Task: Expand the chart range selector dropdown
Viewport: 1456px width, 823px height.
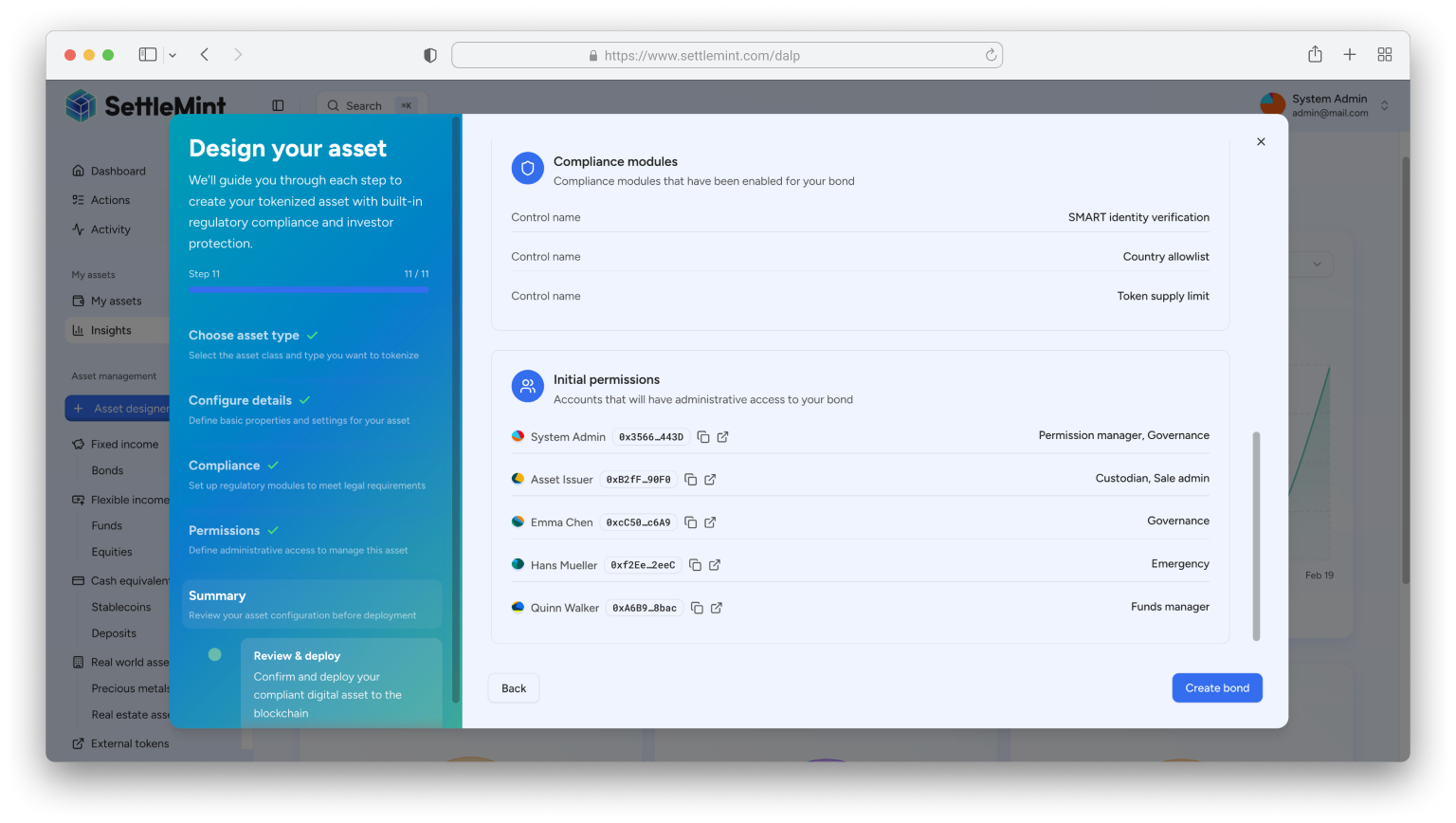Action: (1316, 264)
